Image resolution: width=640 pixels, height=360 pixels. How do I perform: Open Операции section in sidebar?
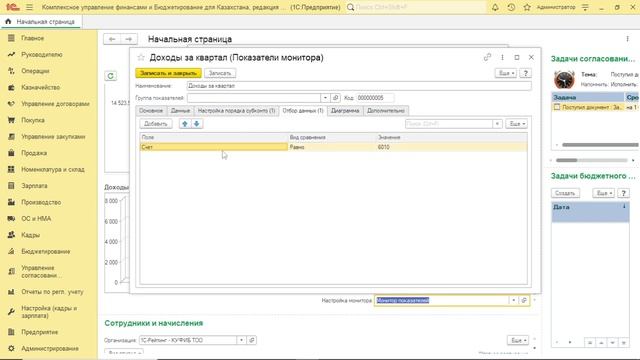pyautogui.click(x=35, y=71)
